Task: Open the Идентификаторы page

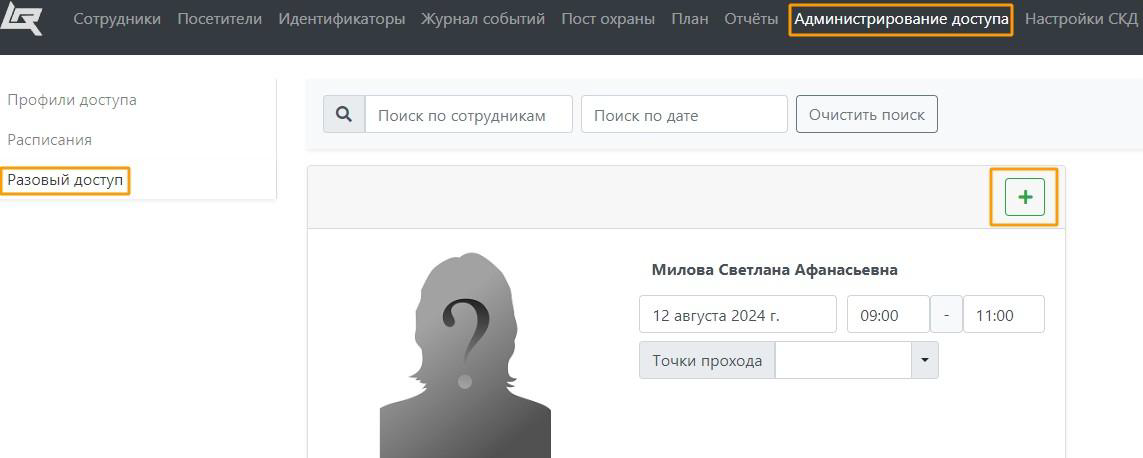Action: tap(341, 19)
